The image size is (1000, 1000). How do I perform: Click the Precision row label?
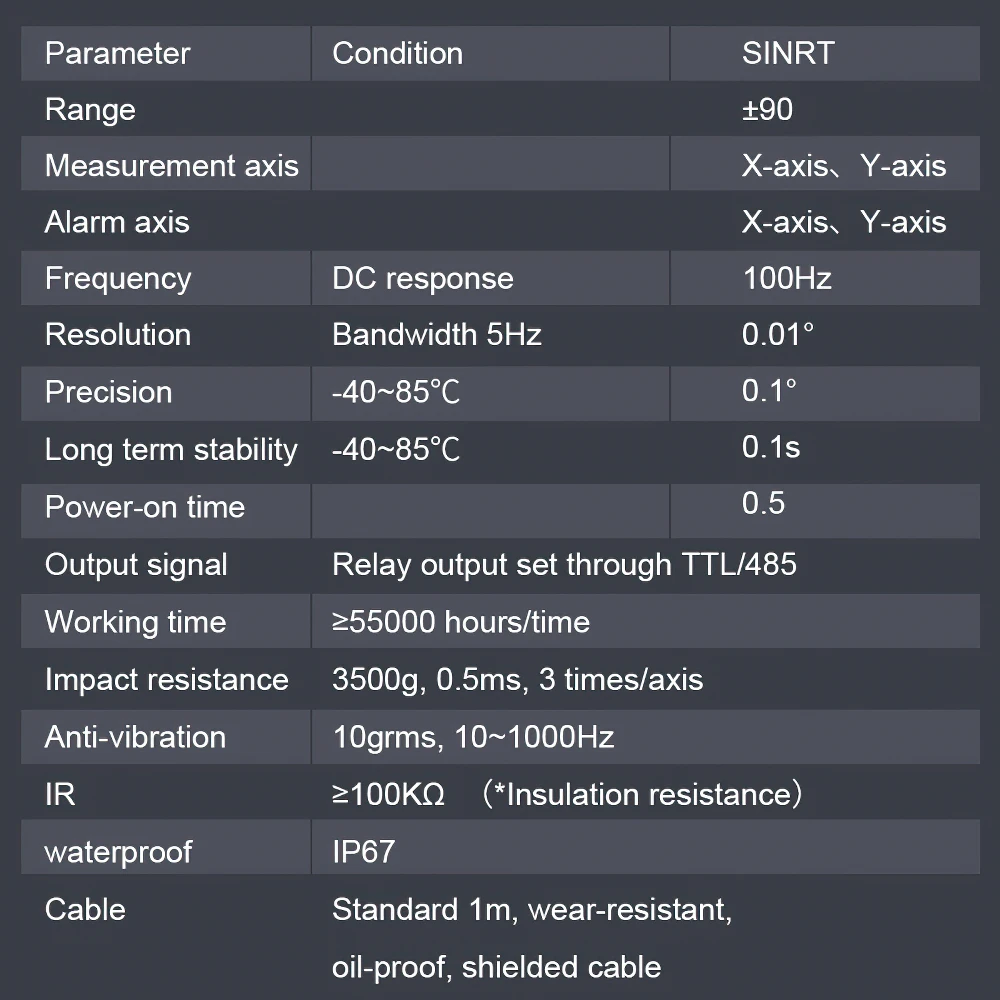tap(108, 392)
